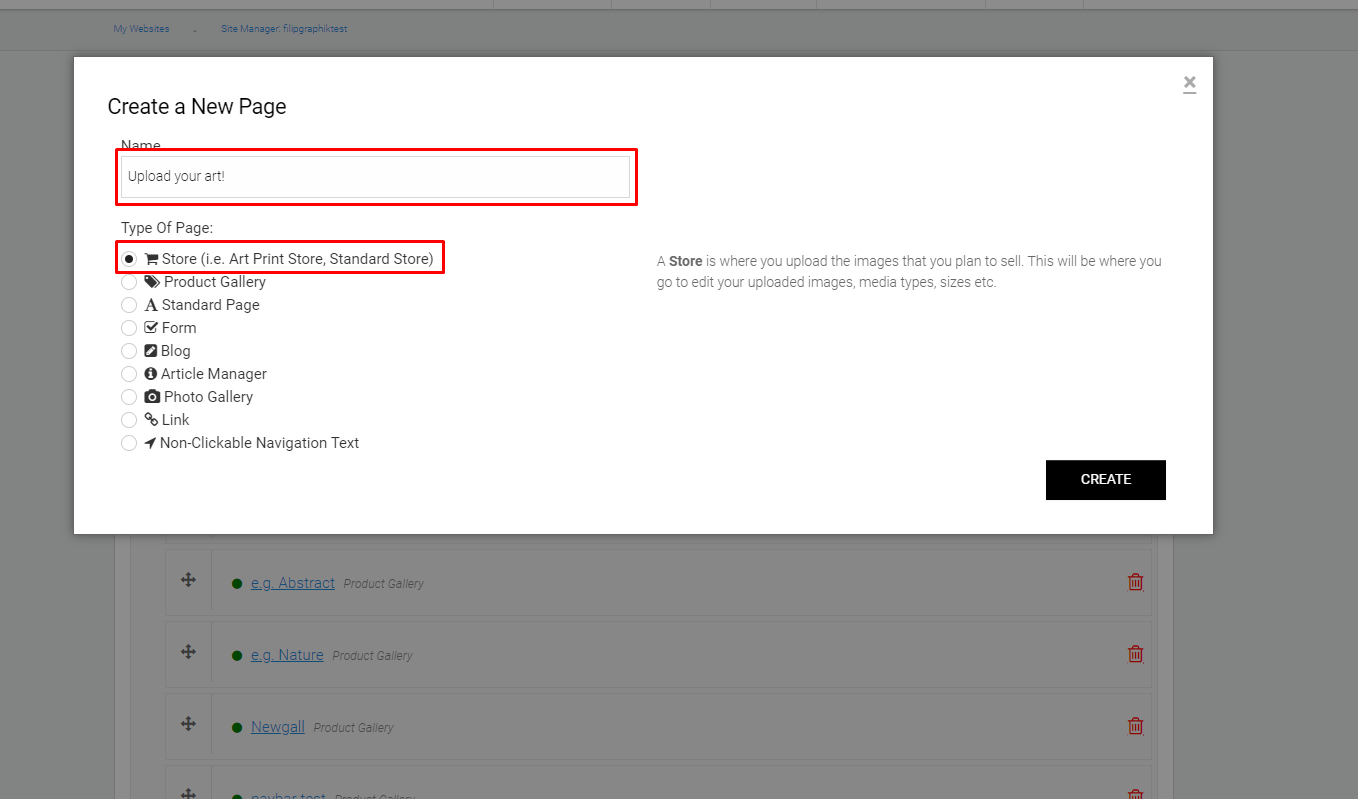
Task: Pick the Form page type option
Action: pos(129,328)
